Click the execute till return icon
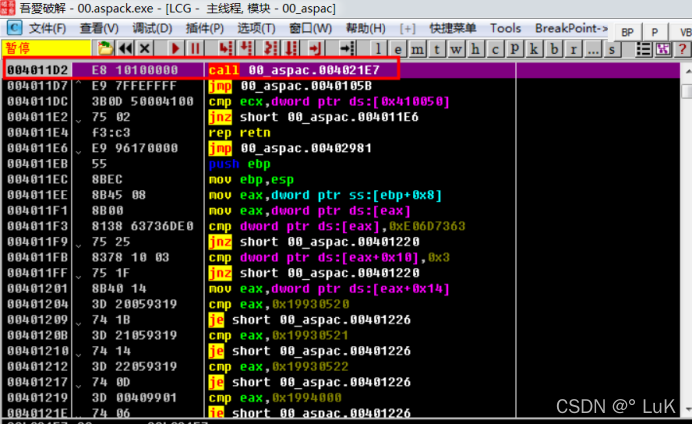This screenshot has height=424, width=692. pyautogui.click(x=315, y=48)
